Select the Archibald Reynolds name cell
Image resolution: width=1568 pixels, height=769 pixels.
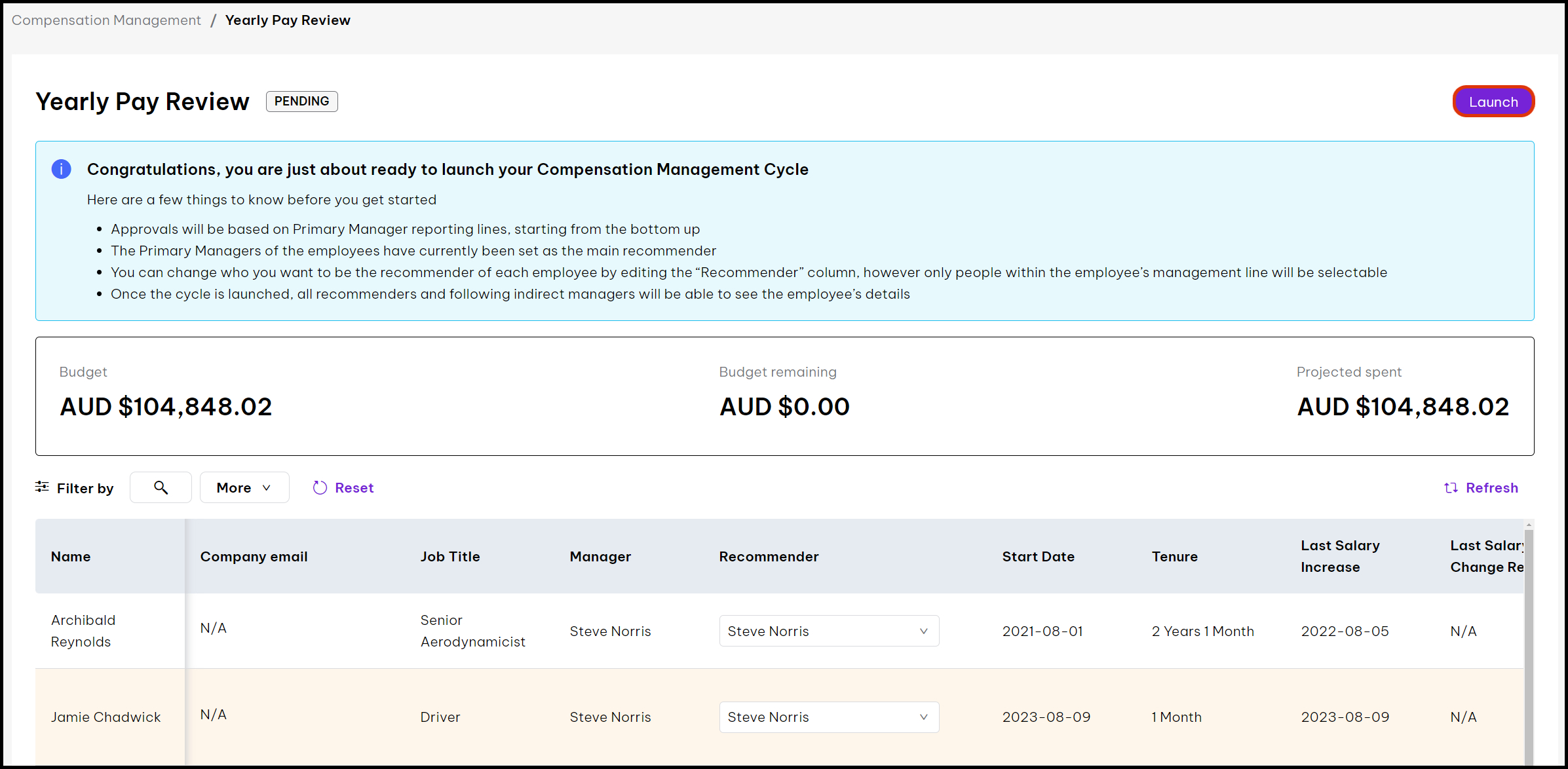point(83,631)
